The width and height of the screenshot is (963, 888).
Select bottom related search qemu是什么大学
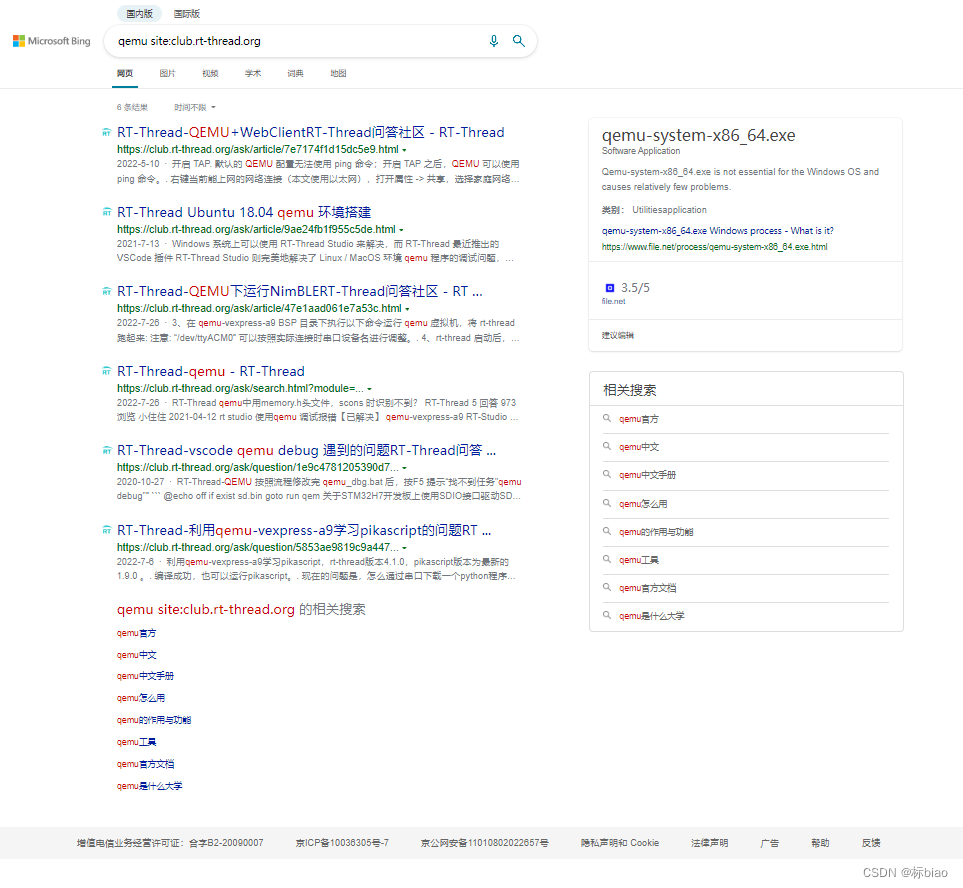click(149, 786)
